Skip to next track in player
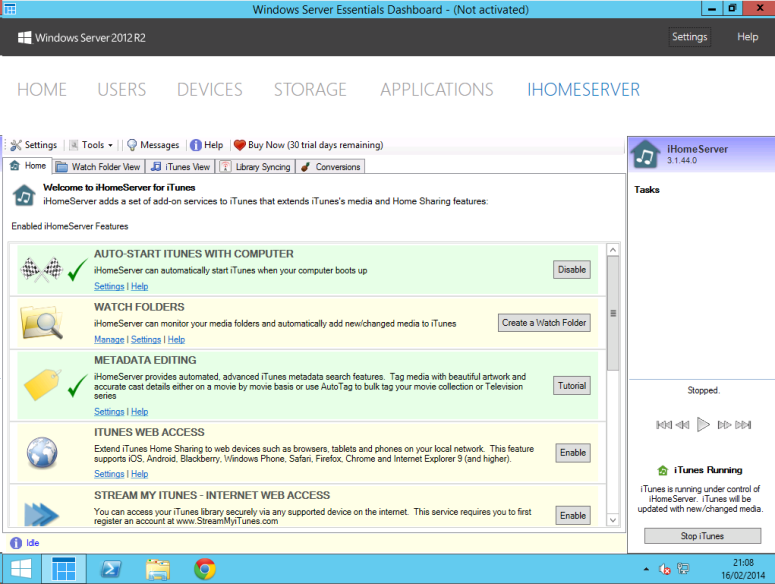This screenshot has height=584, width=775. click(x=743, y=425)
